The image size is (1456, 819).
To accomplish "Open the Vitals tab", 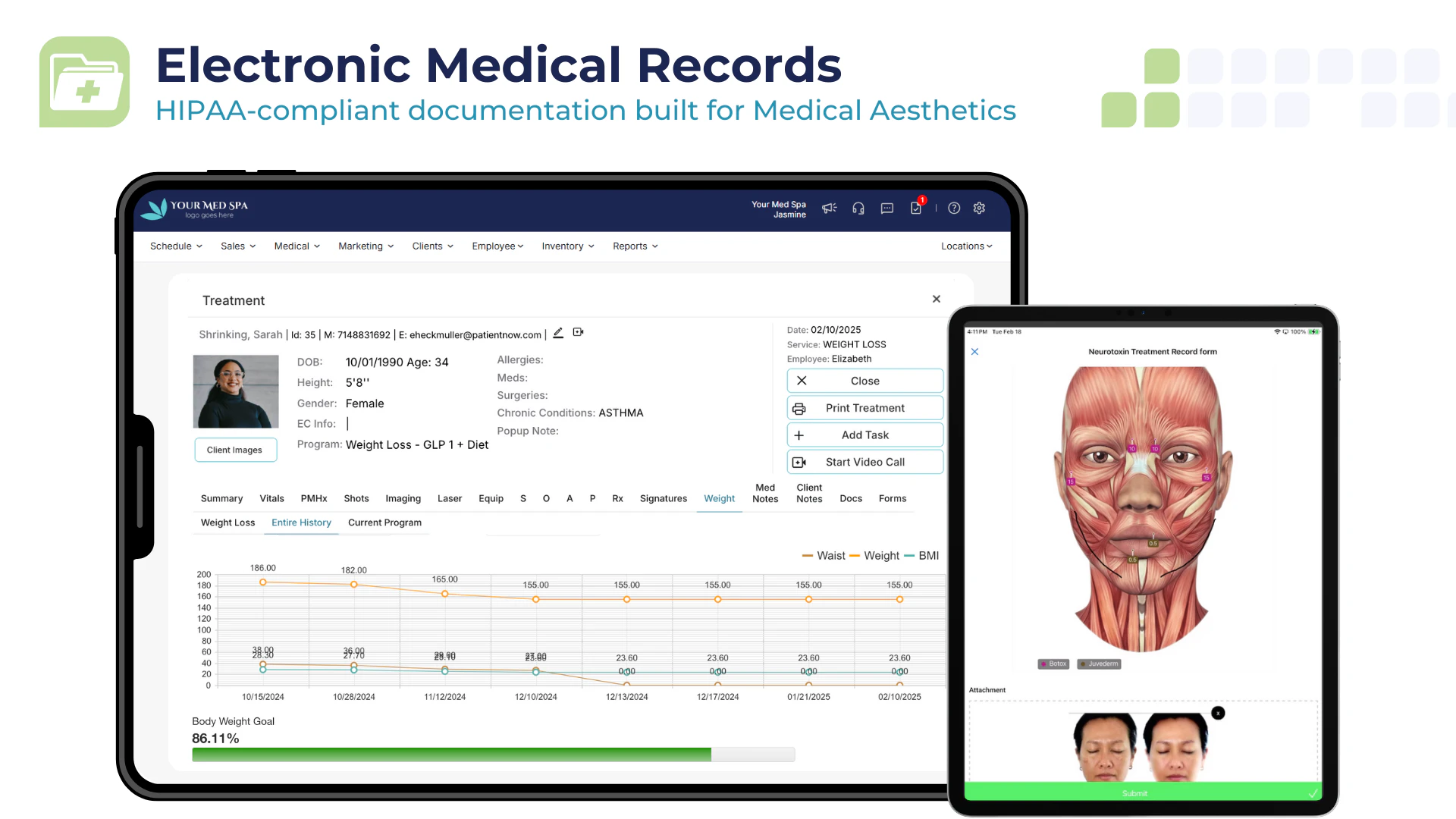I will click(x=271, y=498).
